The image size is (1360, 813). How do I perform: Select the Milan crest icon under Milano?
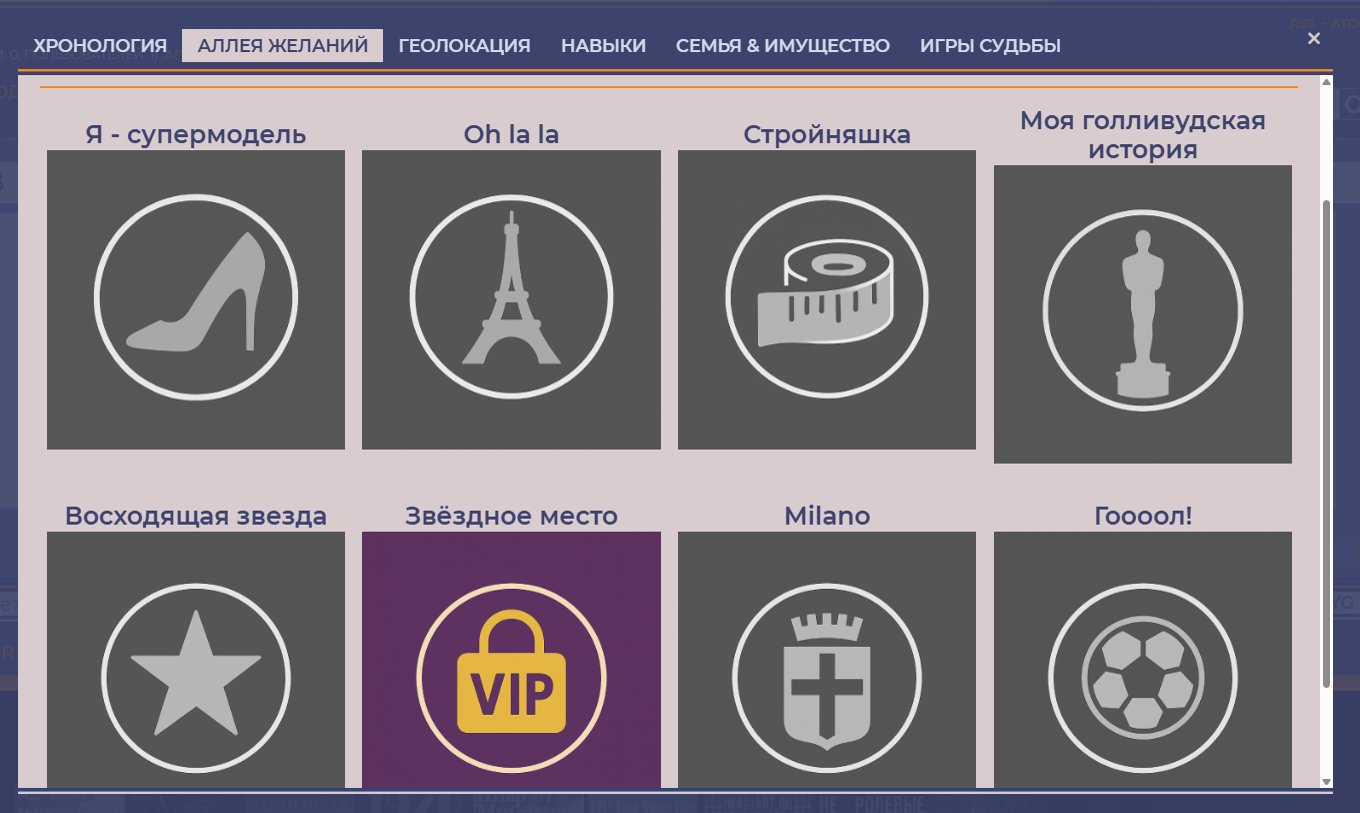click(x=826, y=676)
